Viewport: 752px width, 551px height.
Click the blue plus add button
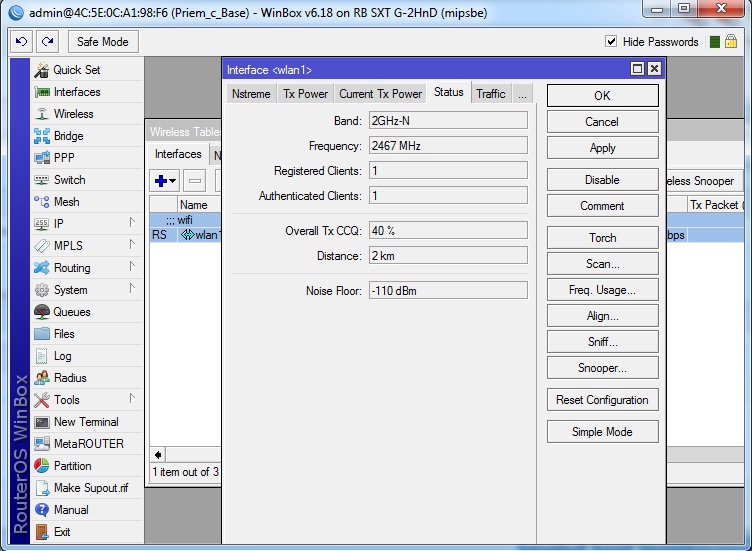point(161,181)
